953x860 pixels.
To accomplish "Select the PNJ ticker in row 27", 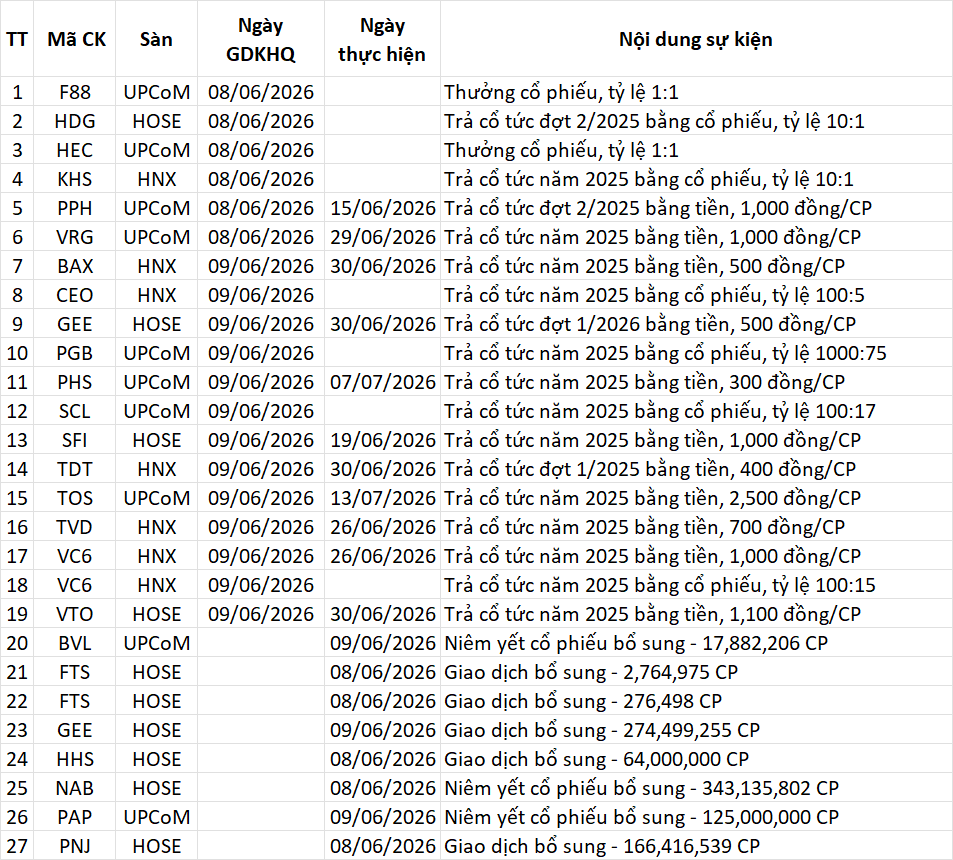I will coord(75,846).
